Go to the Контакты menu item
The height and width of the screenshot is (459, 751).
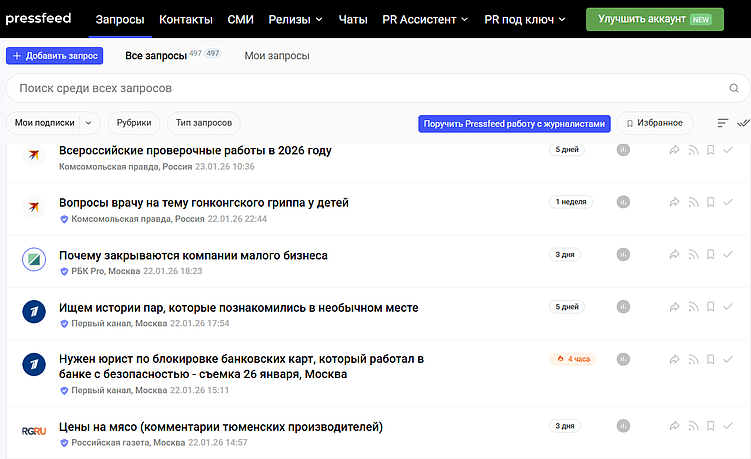point(185,19)
